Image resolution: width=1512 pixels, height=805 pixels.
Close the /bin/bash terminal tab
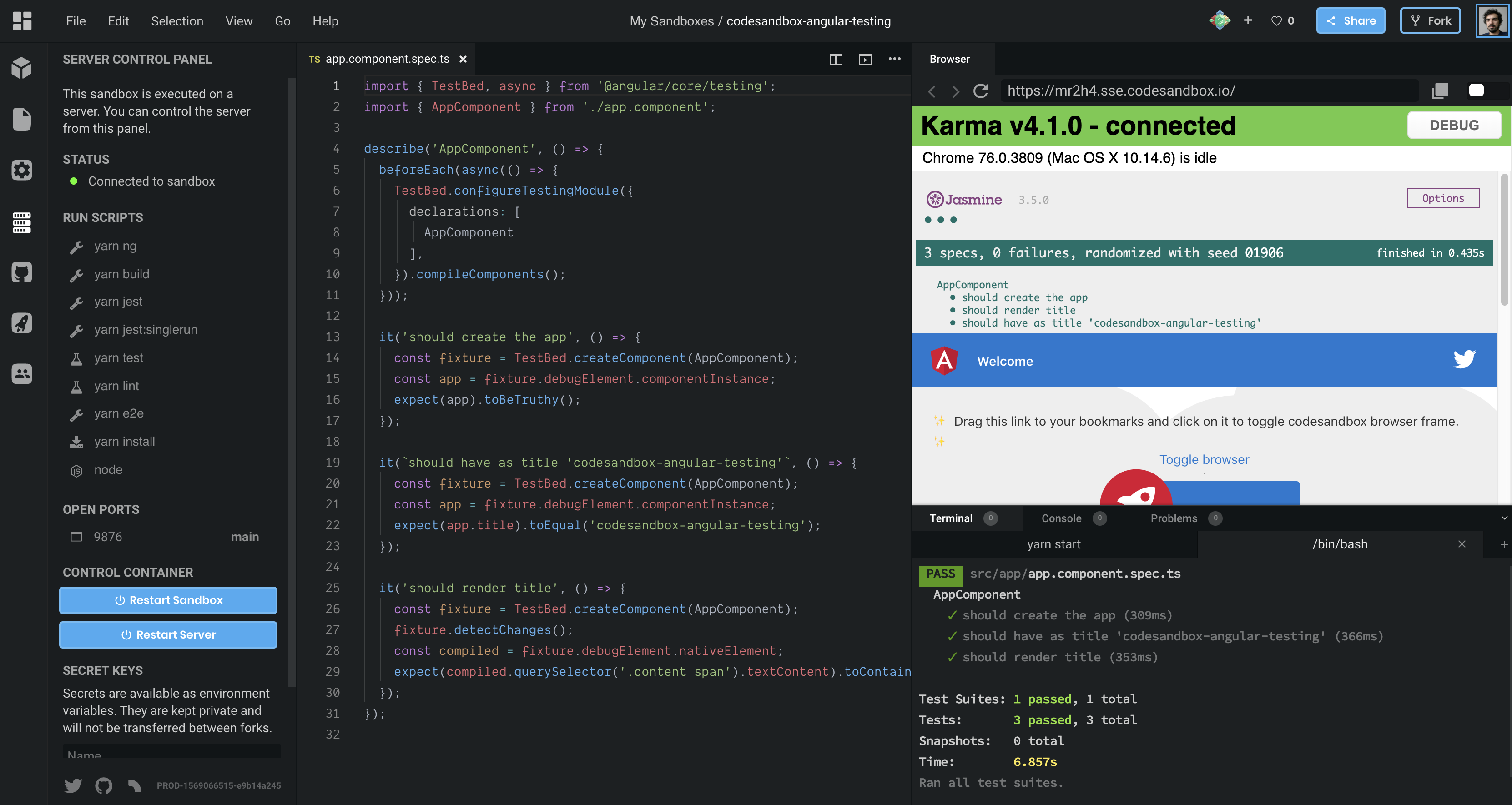(x=1462, y=544)
